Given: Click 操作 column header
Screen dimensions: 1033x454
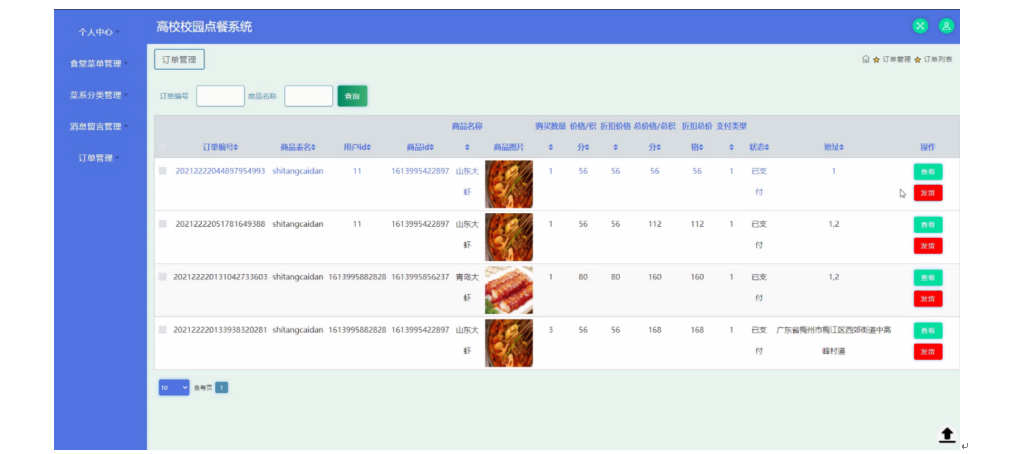Looking at the screenshot, I should pyautogui.click(x=928, y=147).
